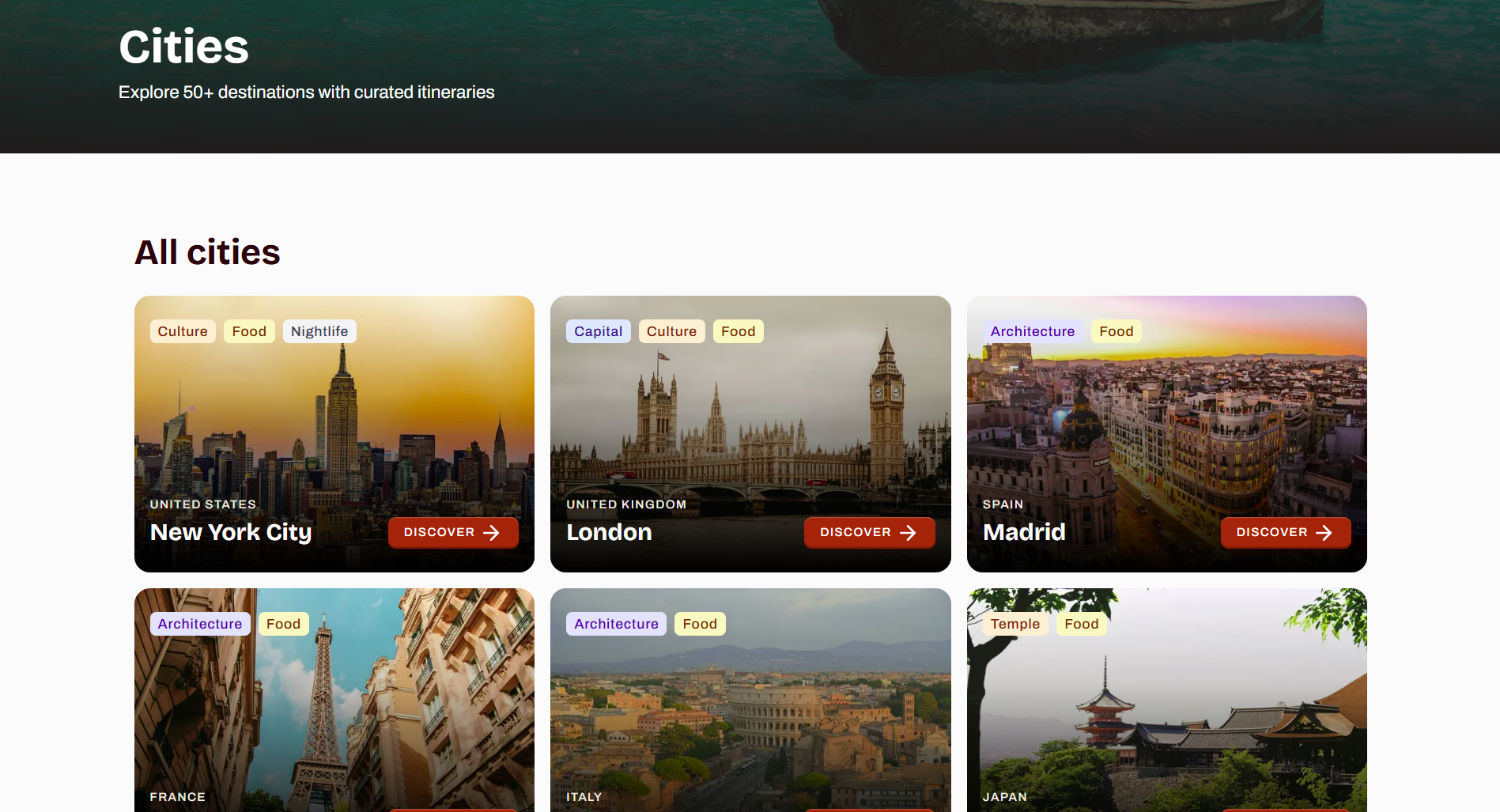Click the arrow icon on Madrid's Discover button
Viewport: 1500px width, 812px height.
click(x=1324, y=533)
